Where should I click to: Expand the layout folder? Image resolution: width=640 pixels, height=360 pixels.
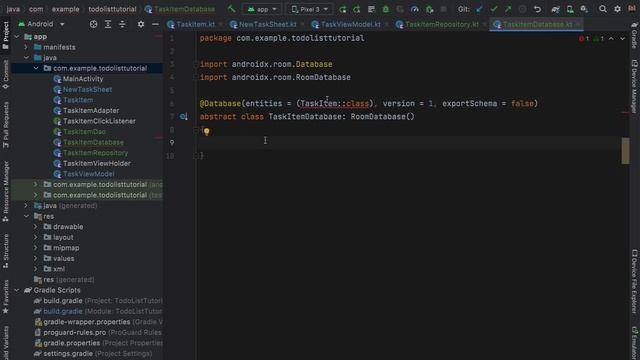click(36, 238)
